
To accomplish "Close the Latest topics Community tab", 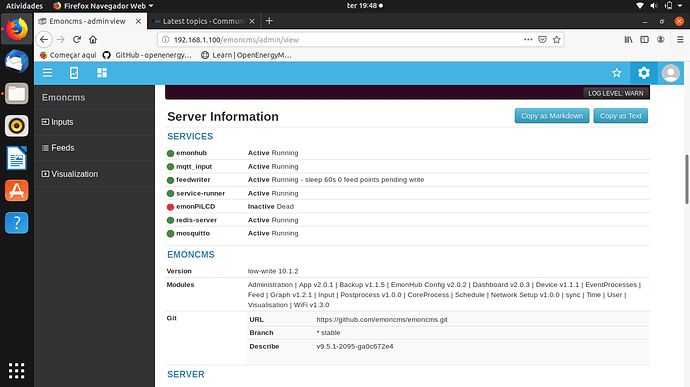I will (252, 21).
